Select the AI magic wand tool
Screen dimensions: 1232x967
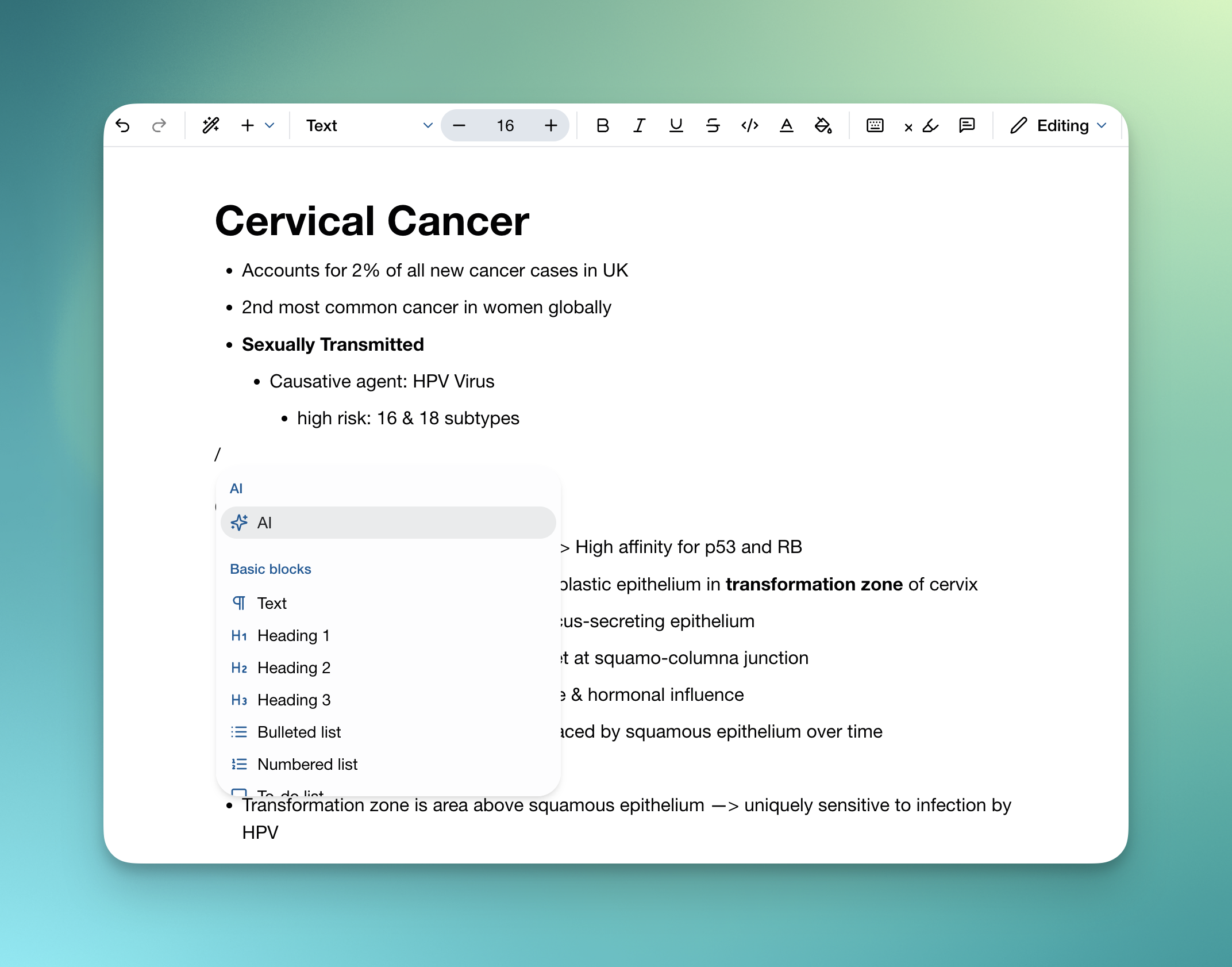click(210, 125)
